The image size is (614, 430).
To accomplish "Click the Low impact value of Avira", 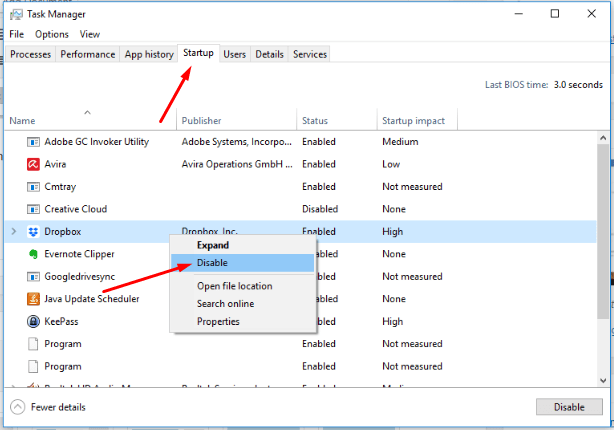I will point(391,164).
